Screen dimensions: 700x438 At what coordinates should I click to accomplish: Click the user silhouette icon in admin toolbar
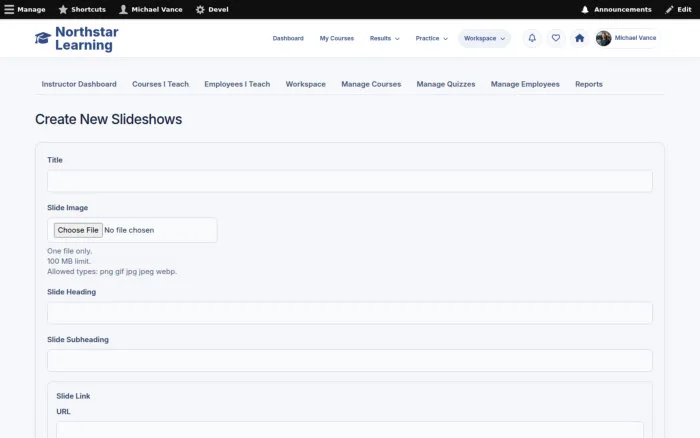(x=123, y=9)
